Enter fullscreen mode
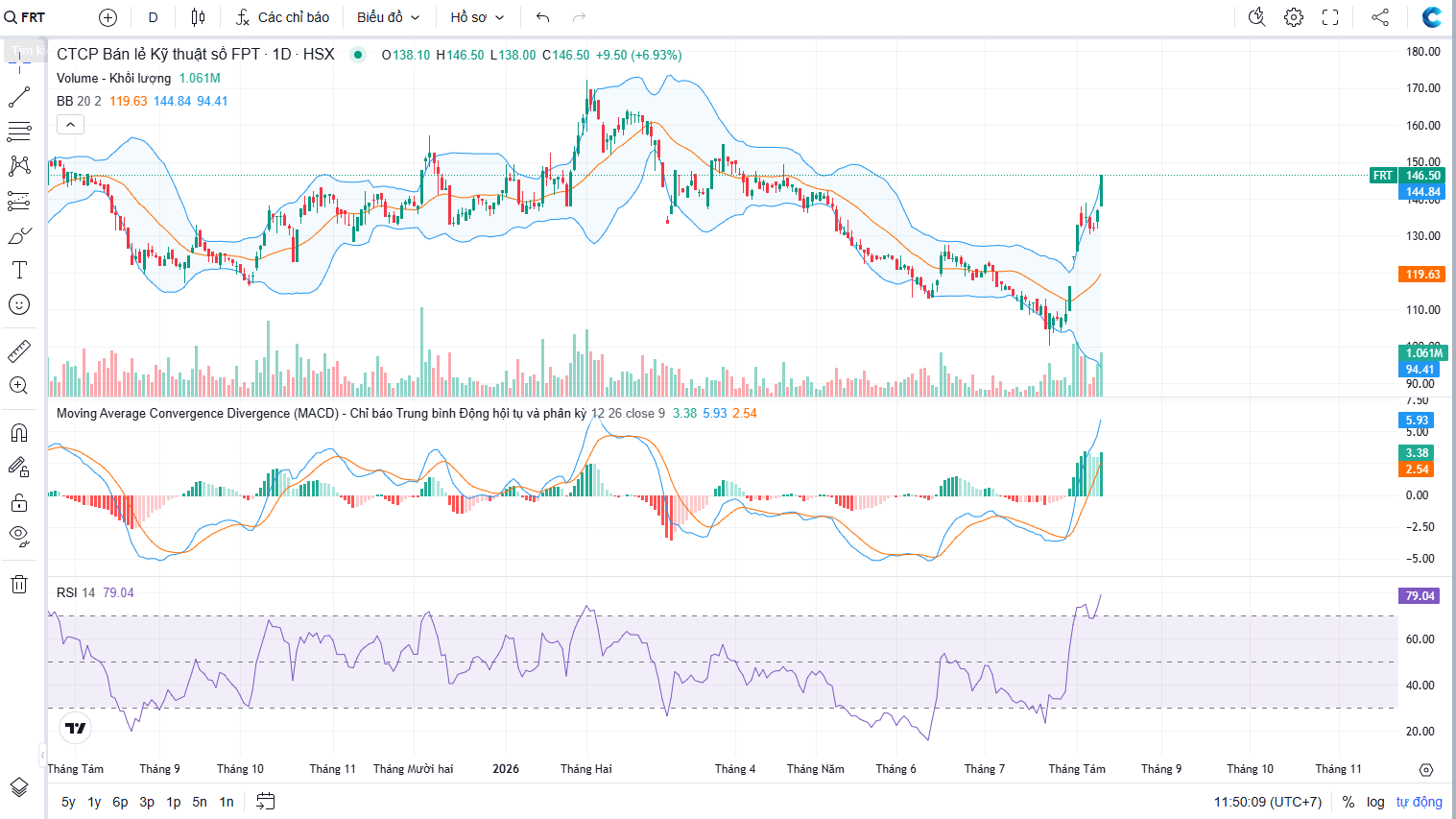 pos(1330,17)
